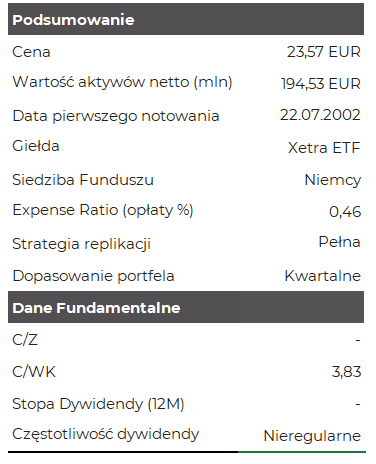Select the Cena label

[x=31, y=52]
